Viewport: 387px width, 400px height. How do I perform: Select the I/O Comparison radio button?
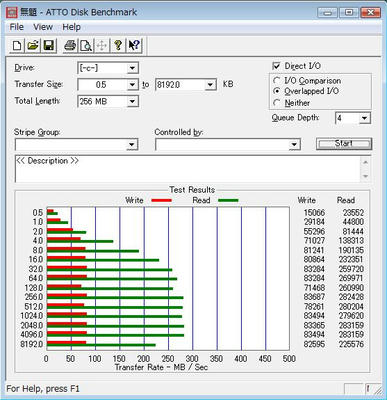[276, 81]
